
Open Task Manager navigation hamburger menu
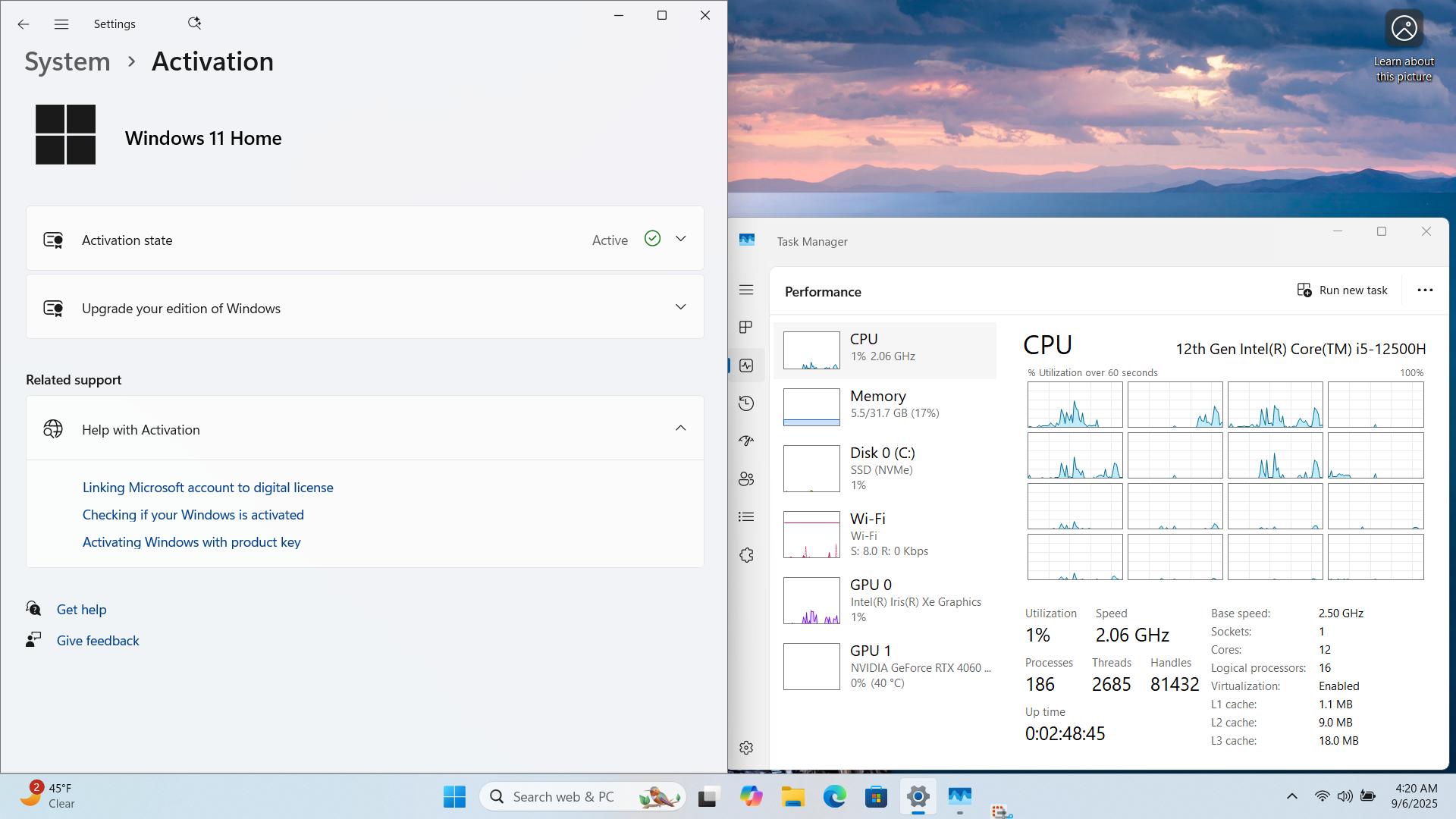pyautogui.click(x=746, y=290)
